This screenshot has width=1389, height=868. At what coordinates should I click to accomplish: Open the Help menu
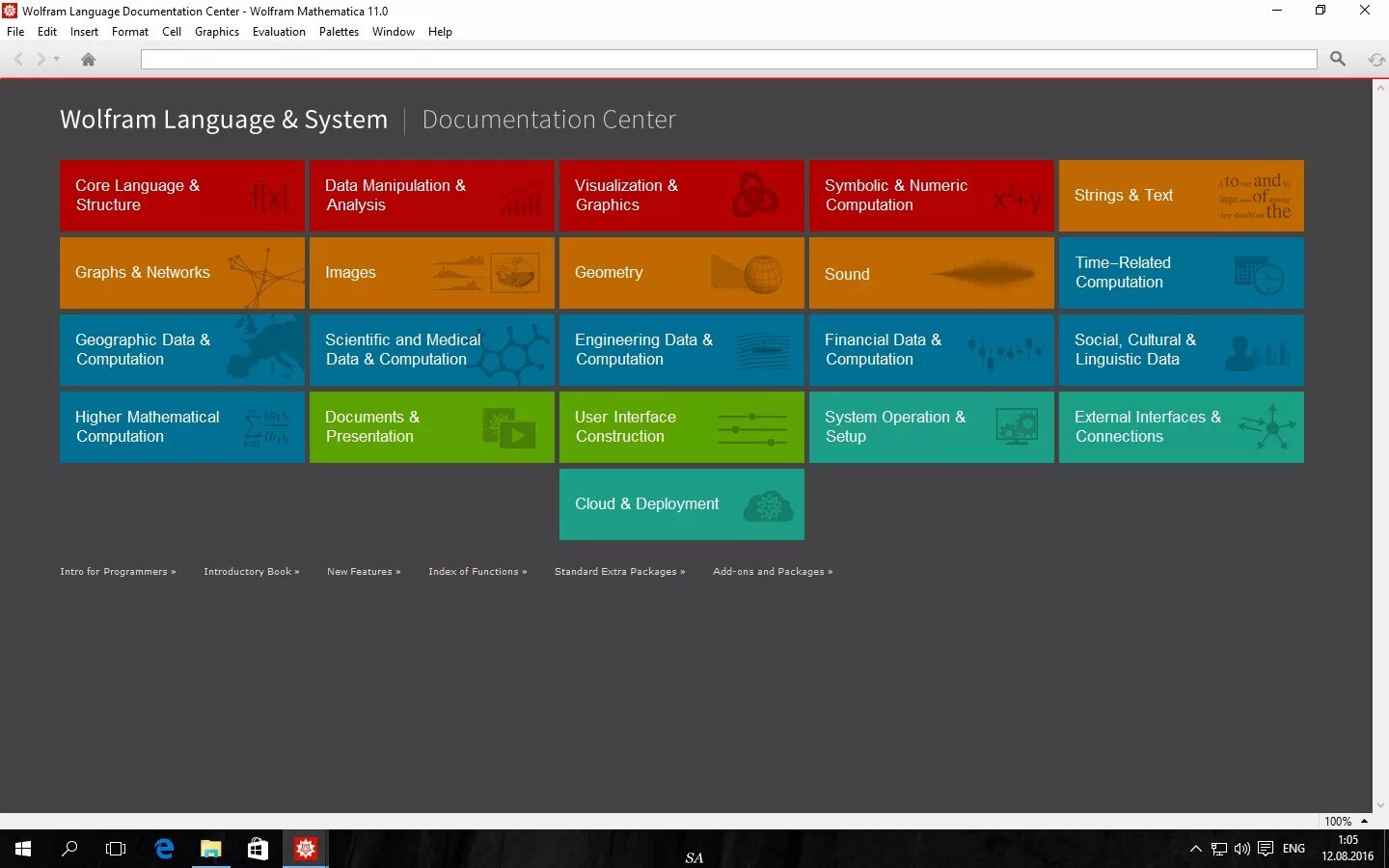point(440,32)
